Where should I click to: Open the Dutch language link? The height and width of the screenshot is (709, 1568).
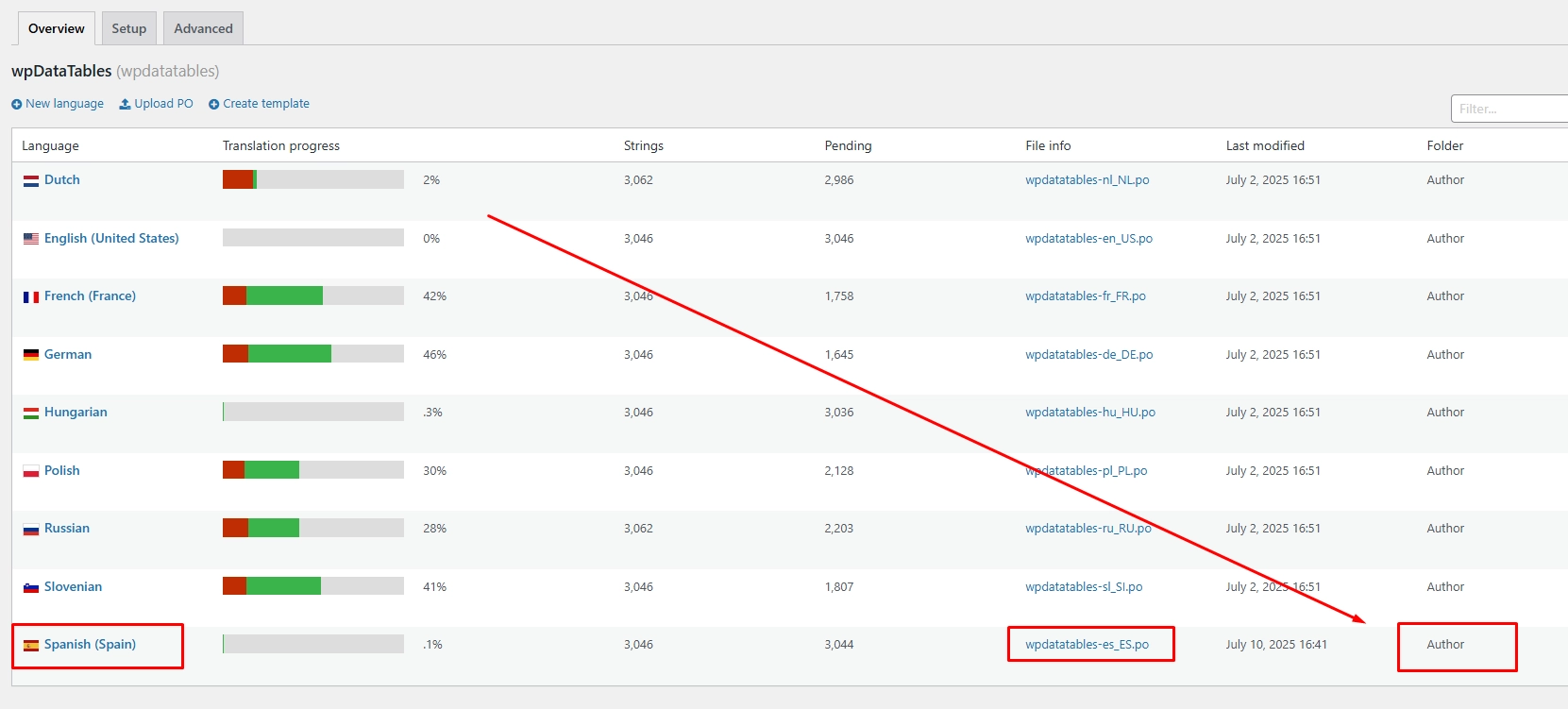[62, 179]
